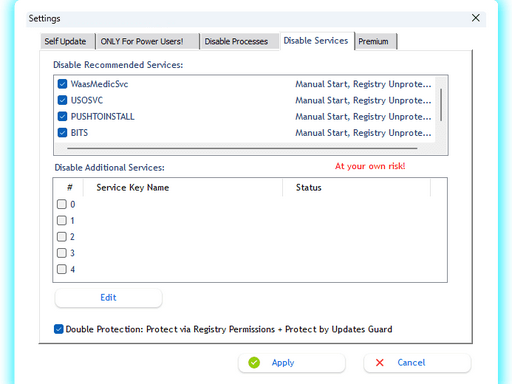Check additional service row 0 checkbox
This screenshot has height=384, width=512.
[62, 204]
